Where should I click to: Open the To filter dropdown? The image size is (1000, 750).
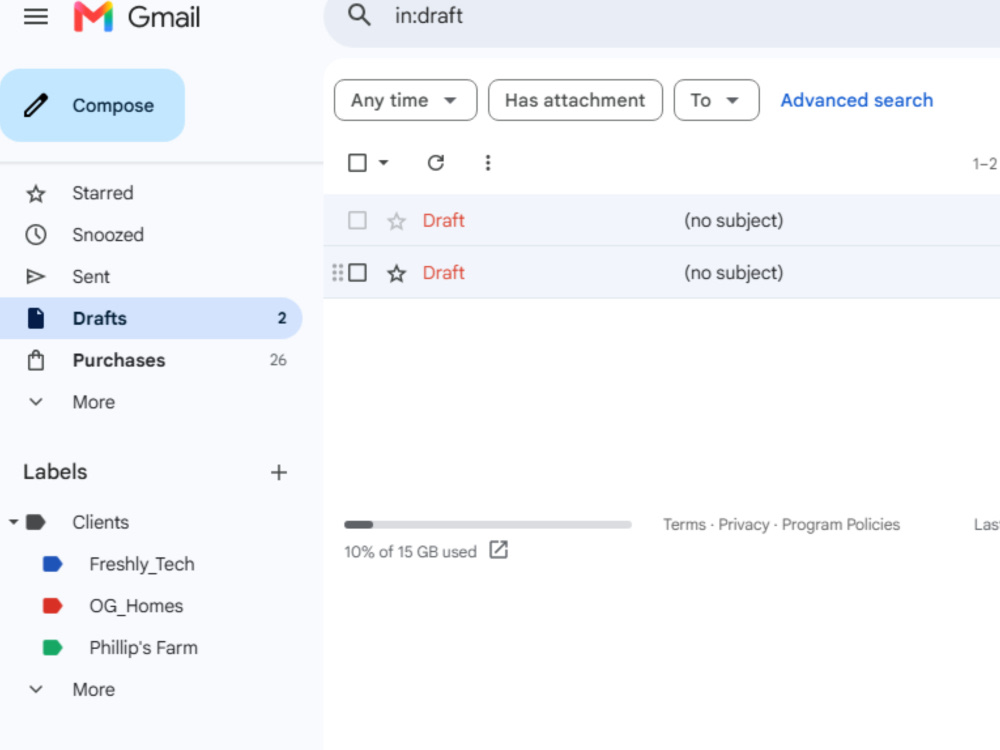click(716, 100)
